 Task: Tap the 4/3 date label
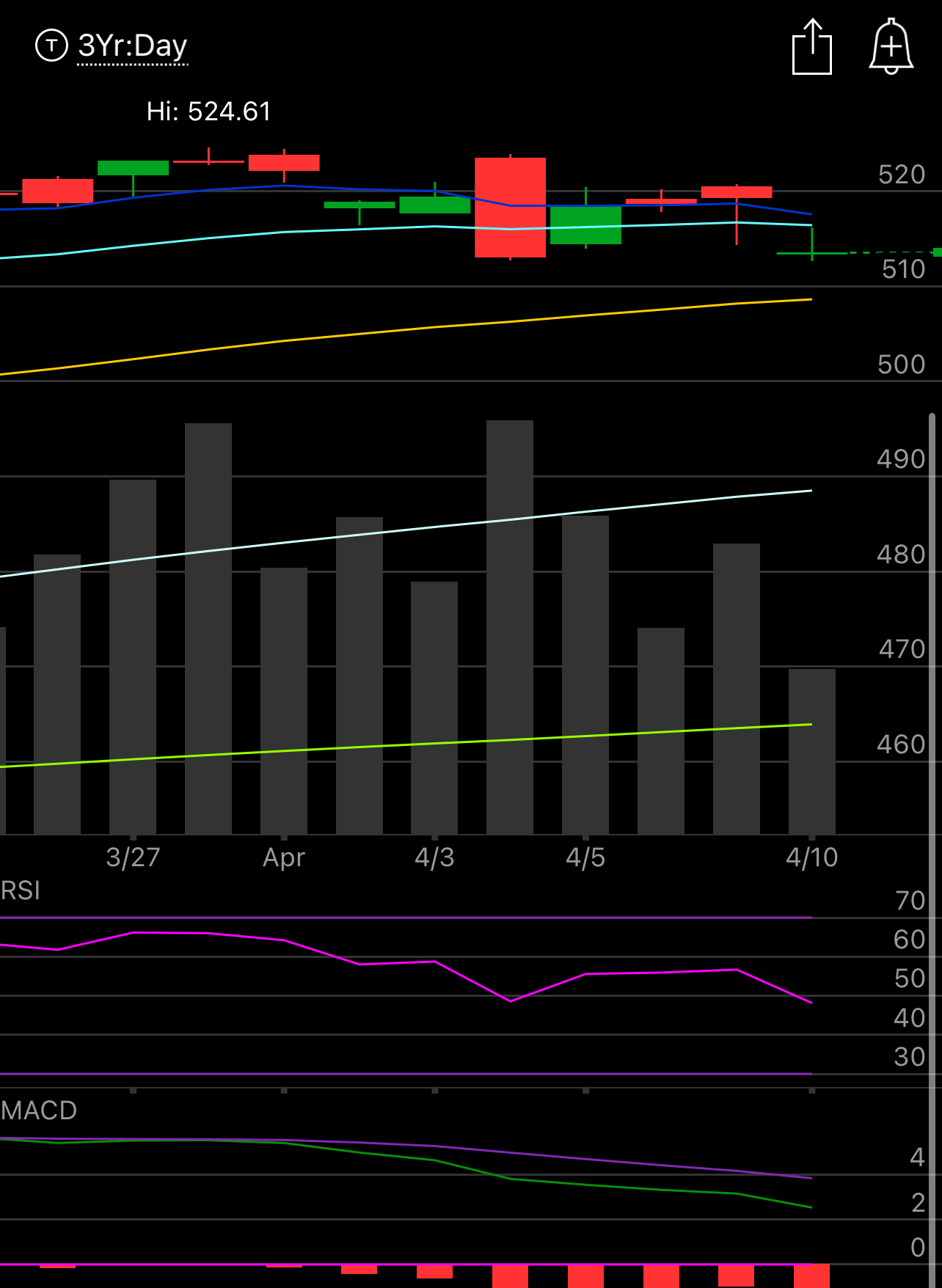coord(434,857)
